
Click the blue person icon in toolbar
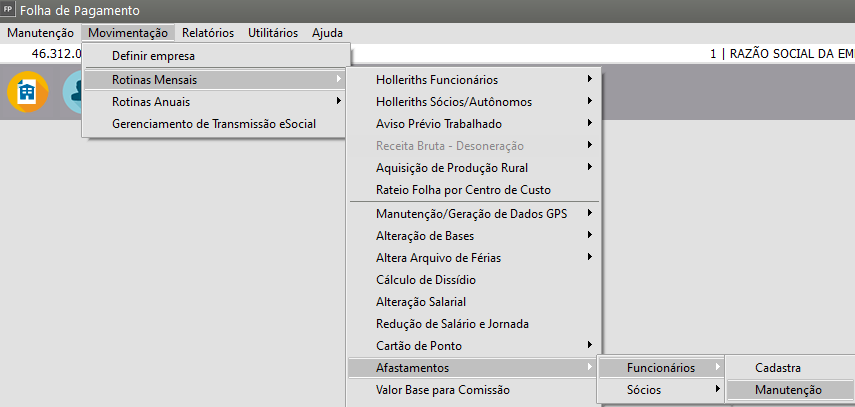click(x=73, y=92)
